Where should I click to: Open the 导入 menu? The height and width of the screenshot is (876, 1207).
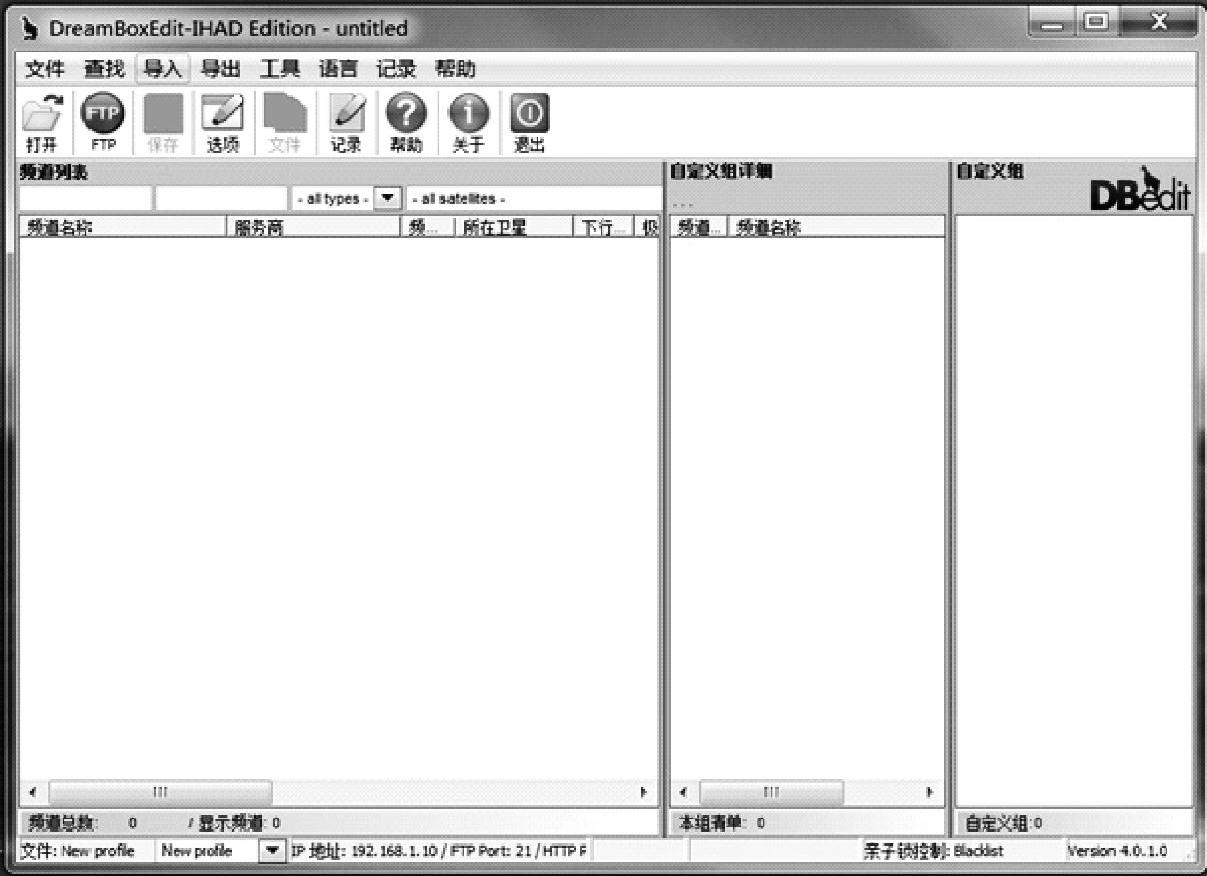point(162,69)
